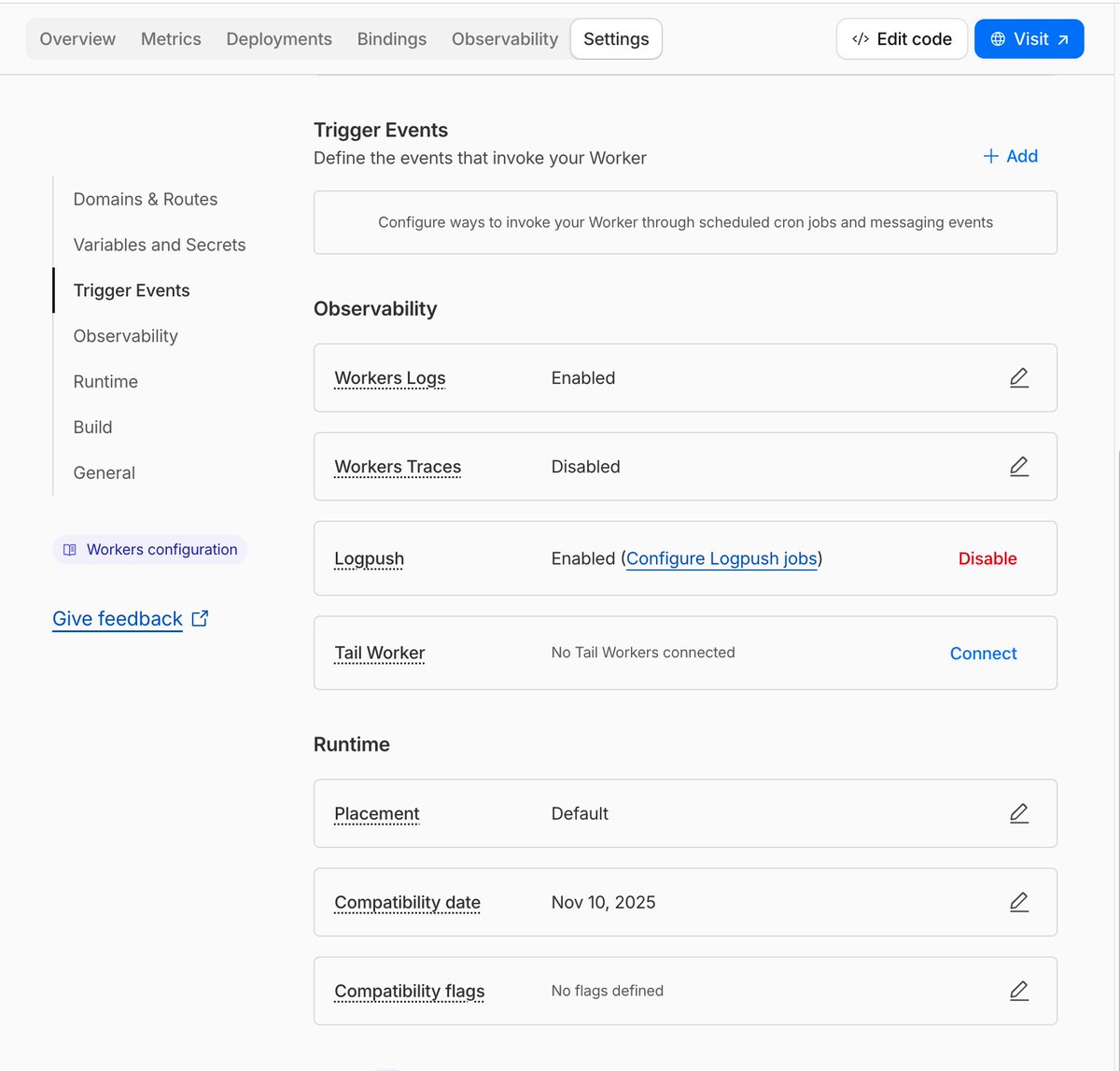Viewport: 1120px width, 1071px height.
Task: Open the Edit code button
Action: tap(902, 39)
